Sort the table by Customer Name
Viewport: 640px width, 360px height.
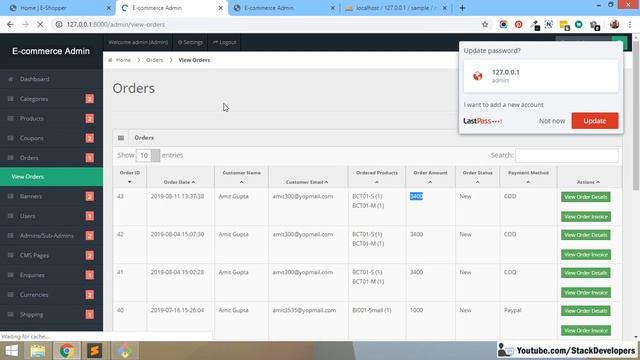click(241, 177)
